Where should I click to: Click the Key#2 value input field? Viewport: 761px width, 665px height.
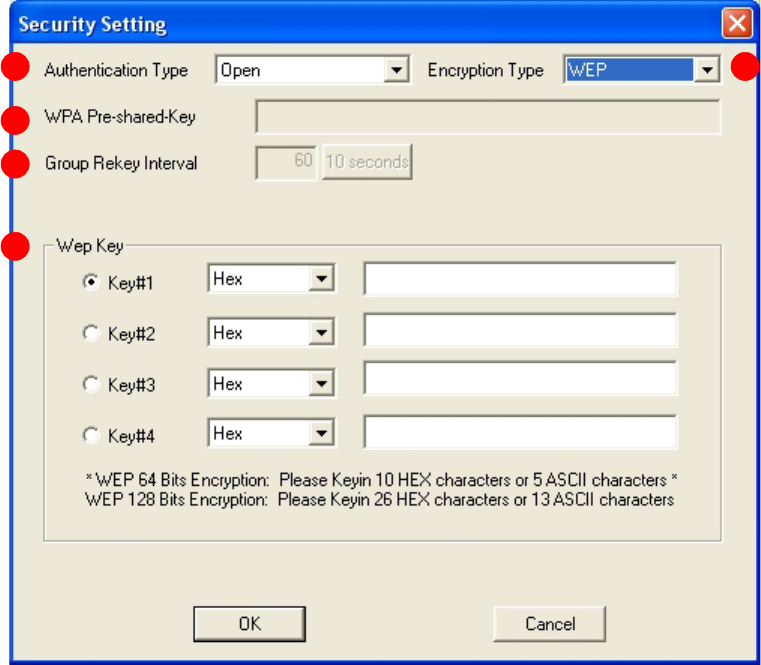520,330
